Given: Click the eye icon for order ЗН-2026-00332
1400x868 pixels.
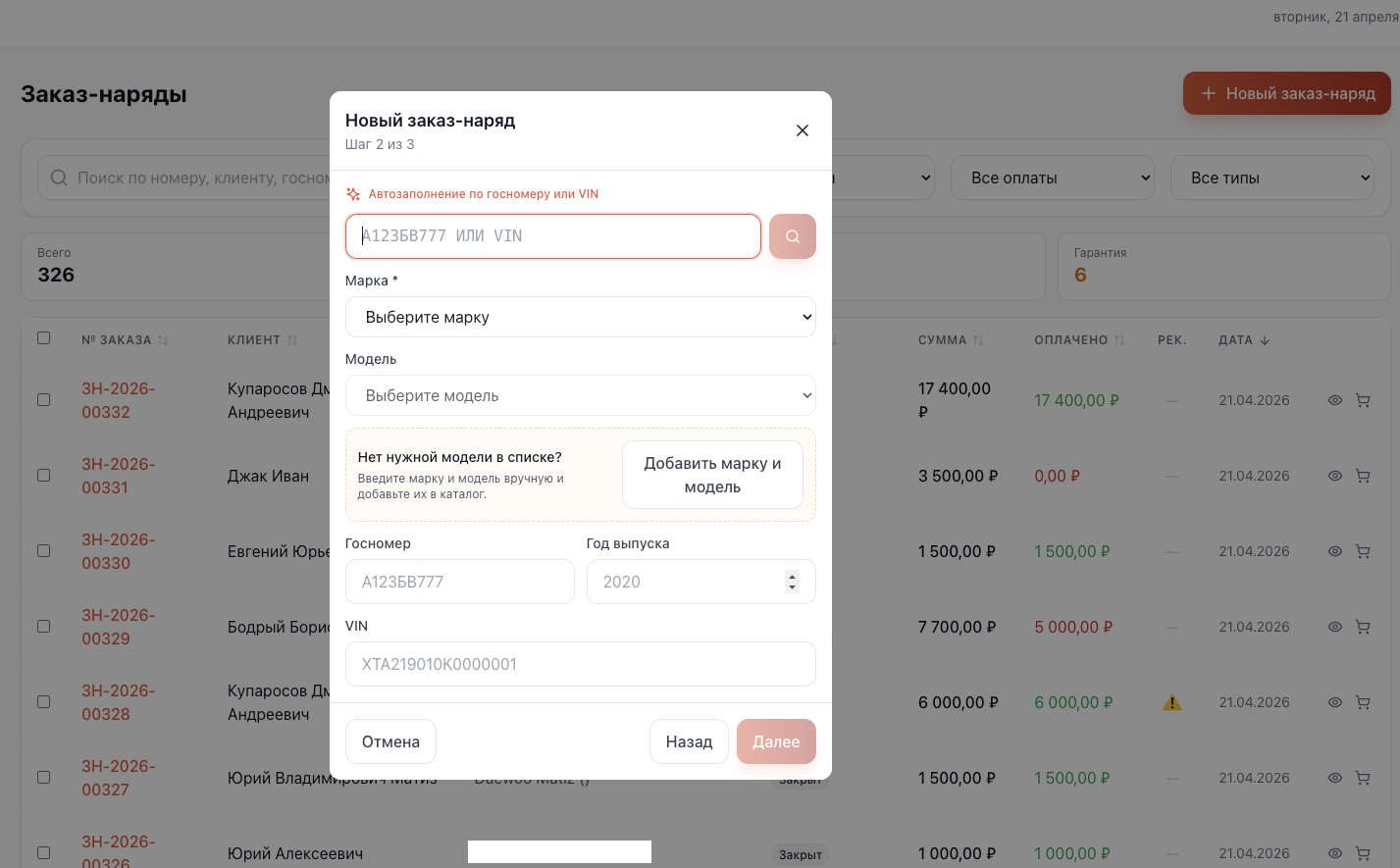Looking at the screenshot, I should point(1335,400).
